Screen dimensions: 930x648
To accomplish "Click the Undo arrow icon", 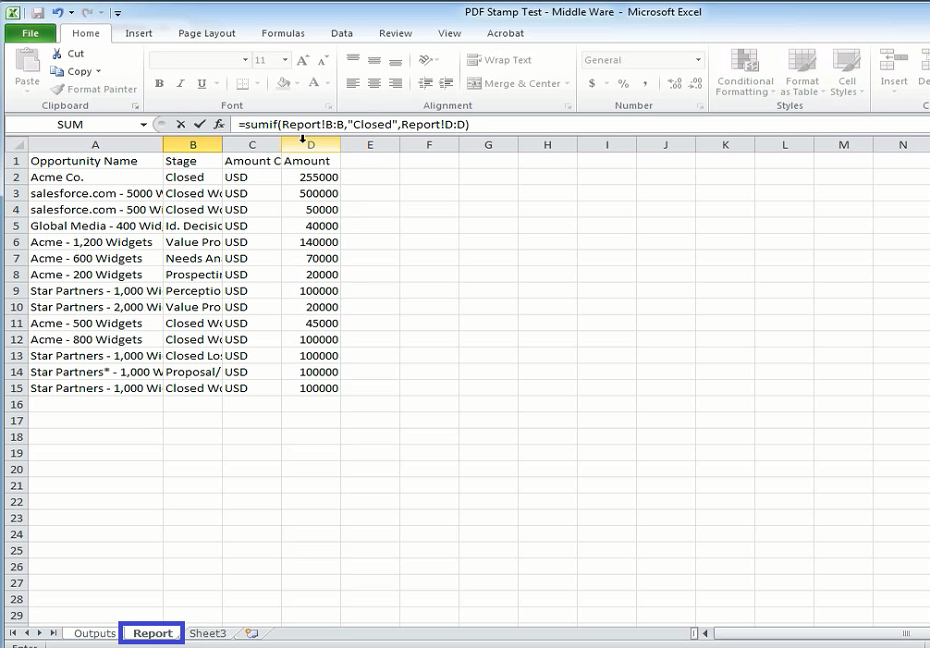I will coord(58,12).
